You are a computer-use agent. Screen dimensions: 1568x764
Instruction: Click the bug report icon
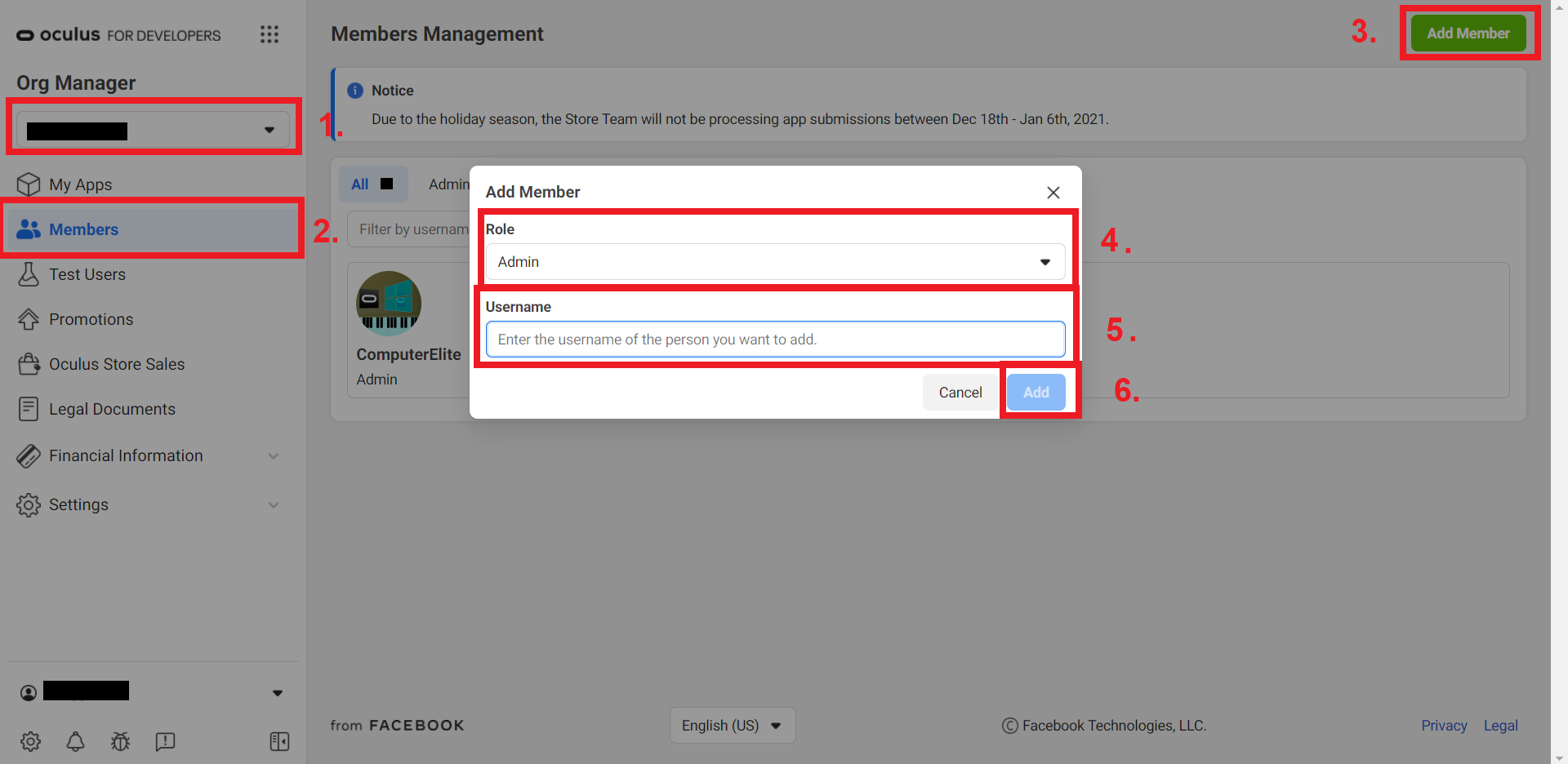(x=120, y=741)
